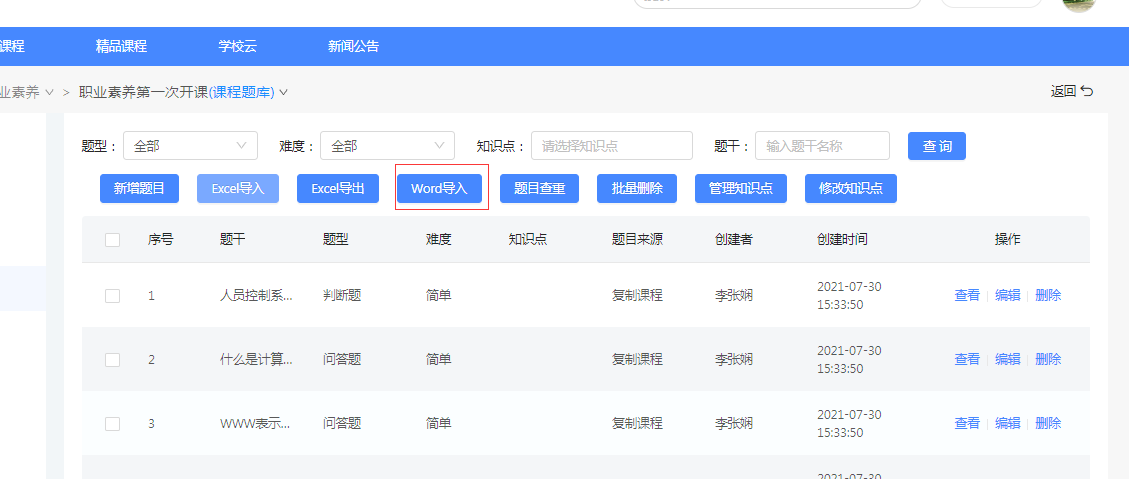Screen dimensions: 1129x479
Task: Click the Excel导出 button
Action: pos(337,188)
